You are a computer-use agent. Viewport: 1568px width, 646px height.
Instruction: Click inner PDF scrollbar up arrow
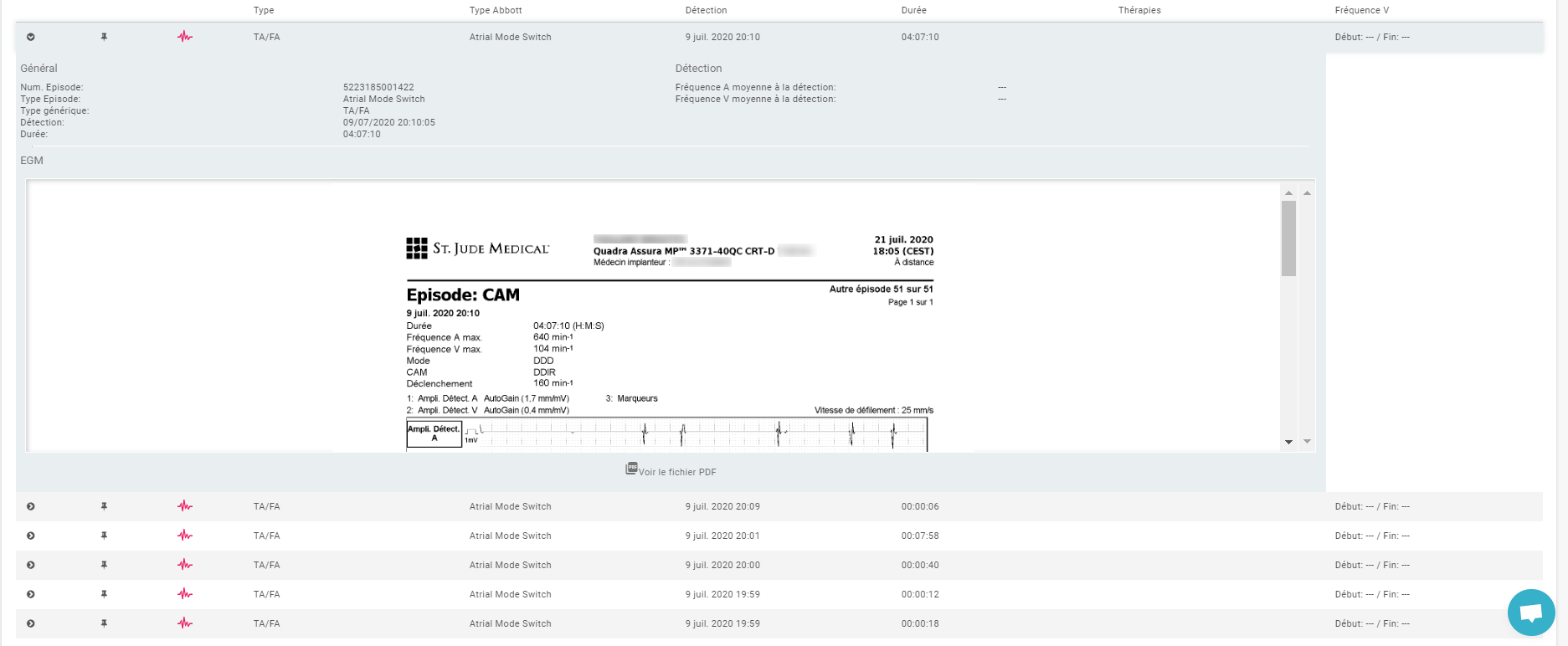[x=1288, y=193]
